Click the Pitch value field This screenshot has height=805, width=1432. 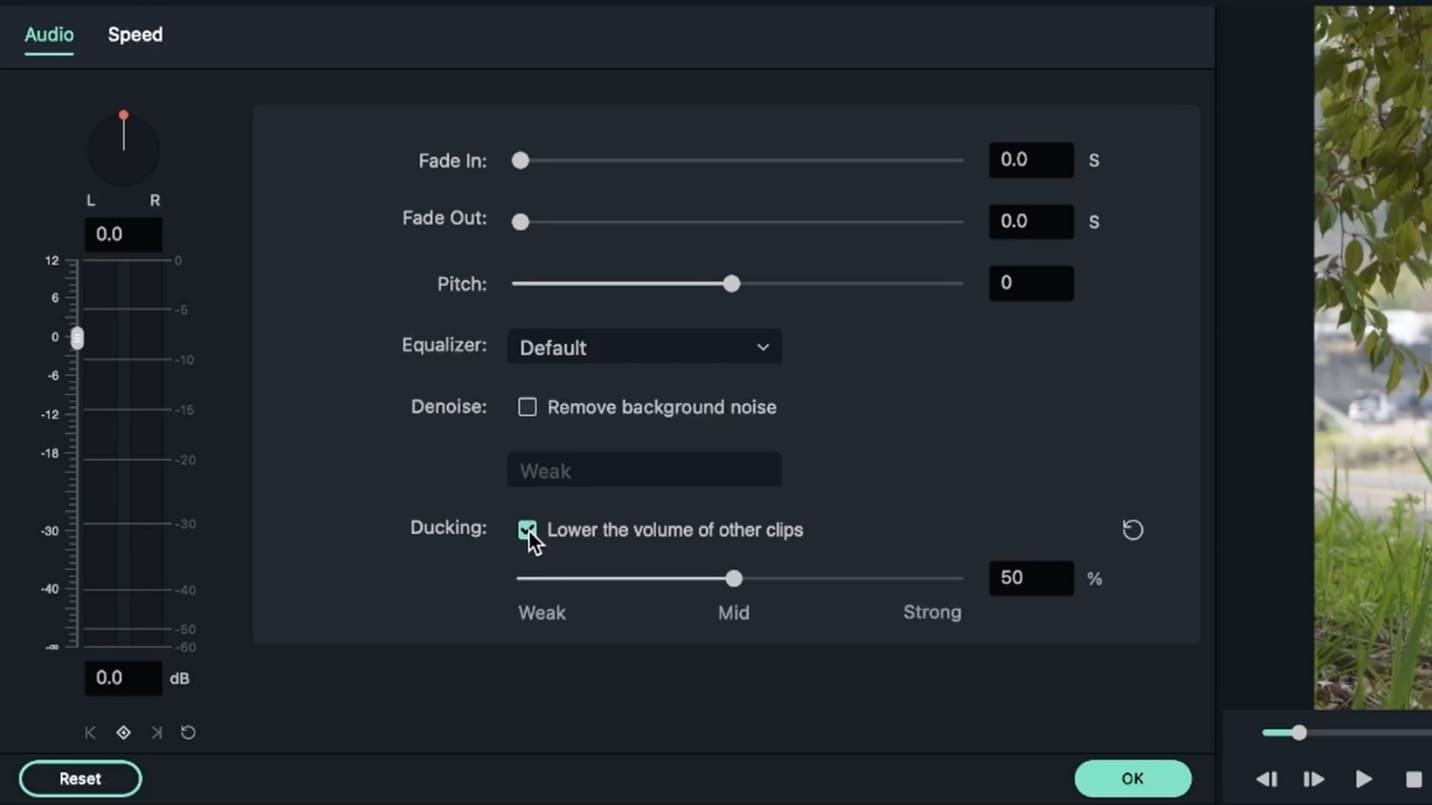pos(1031,283)
